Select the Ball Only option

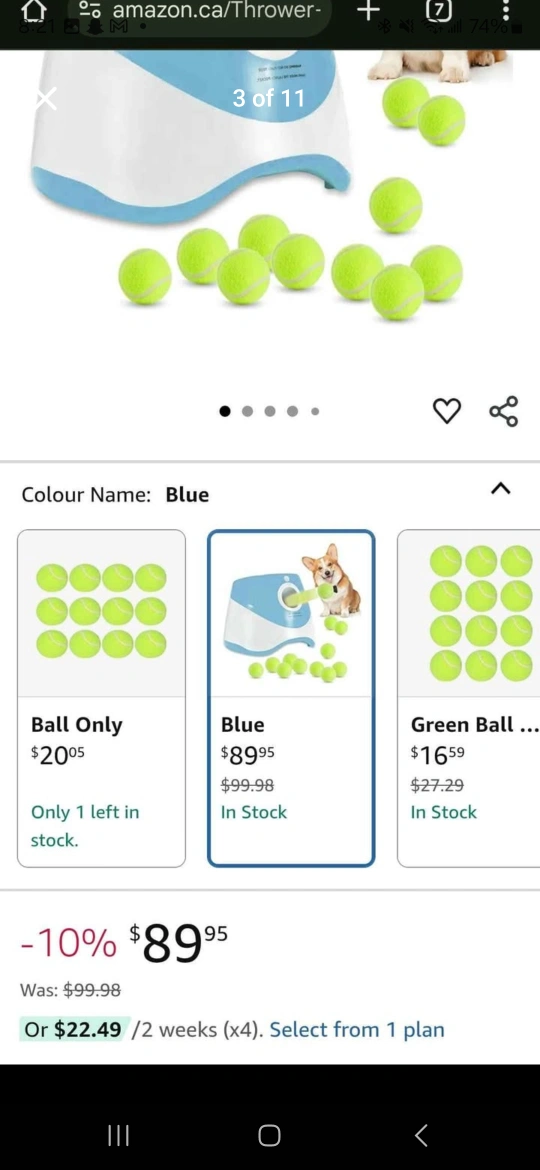(x=101, y=698)
